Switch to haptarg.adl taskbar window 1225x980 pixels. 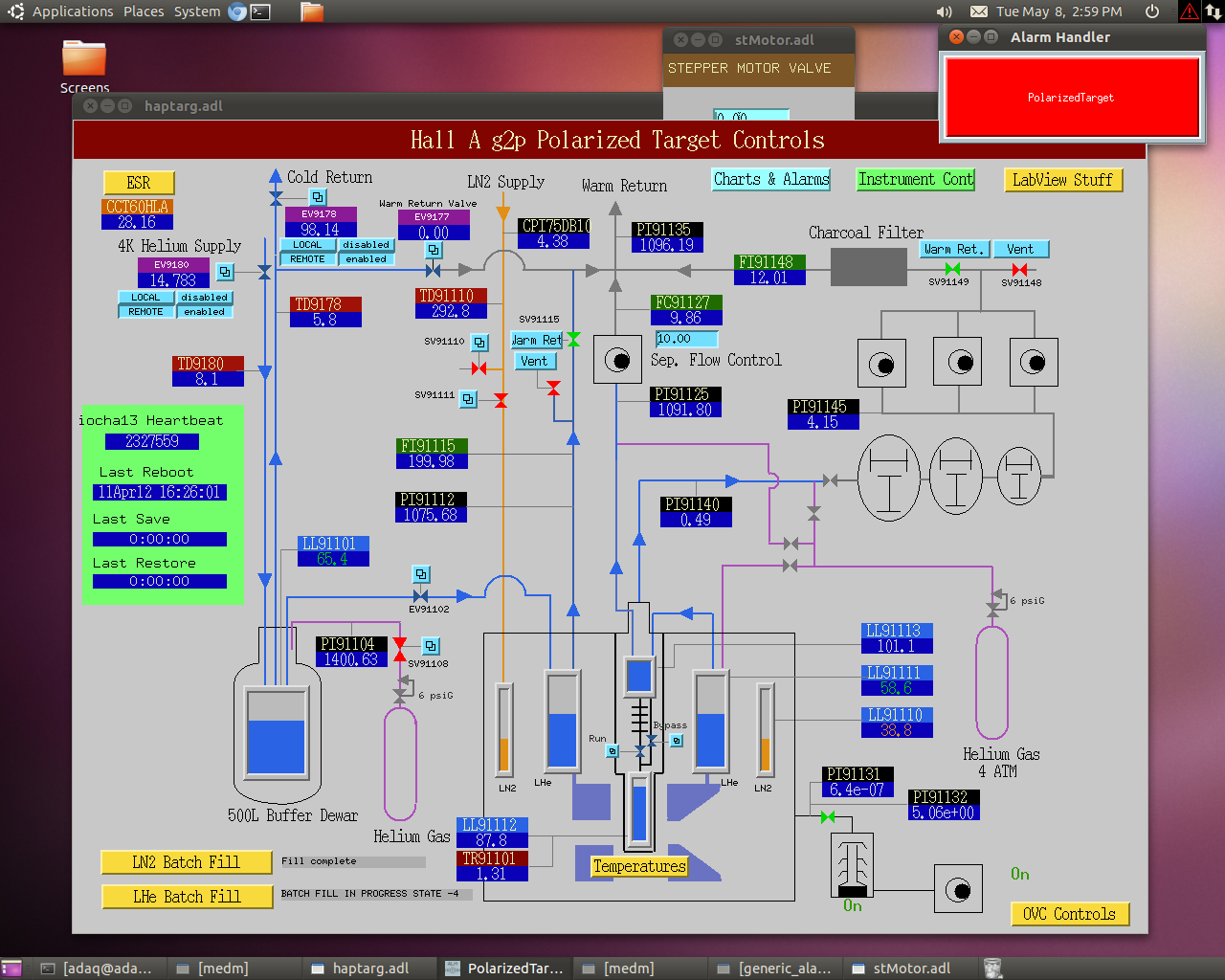click(x=369, y=969)
